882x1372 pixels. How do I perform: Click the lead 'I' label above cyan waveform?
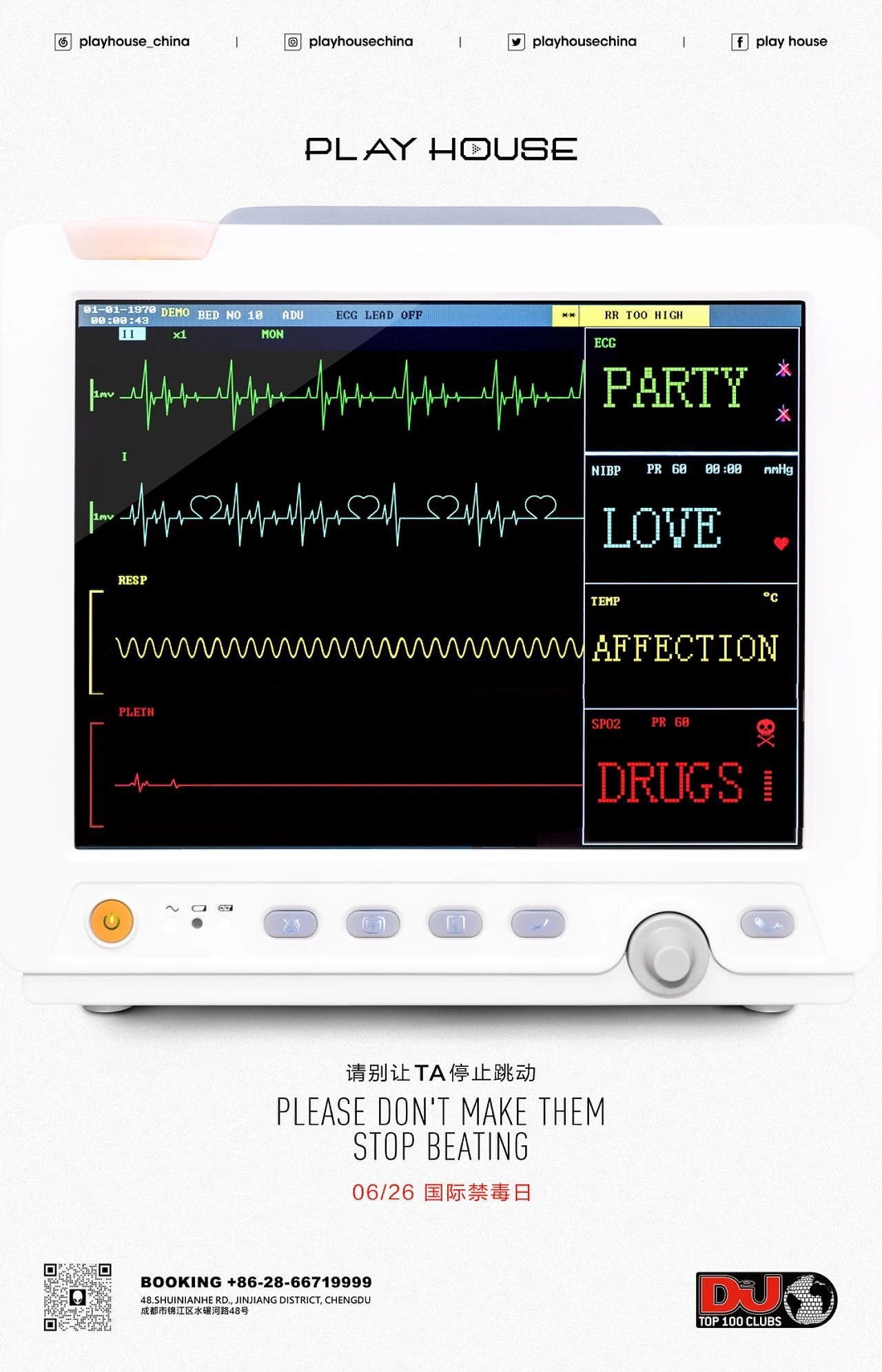point(124,456)
